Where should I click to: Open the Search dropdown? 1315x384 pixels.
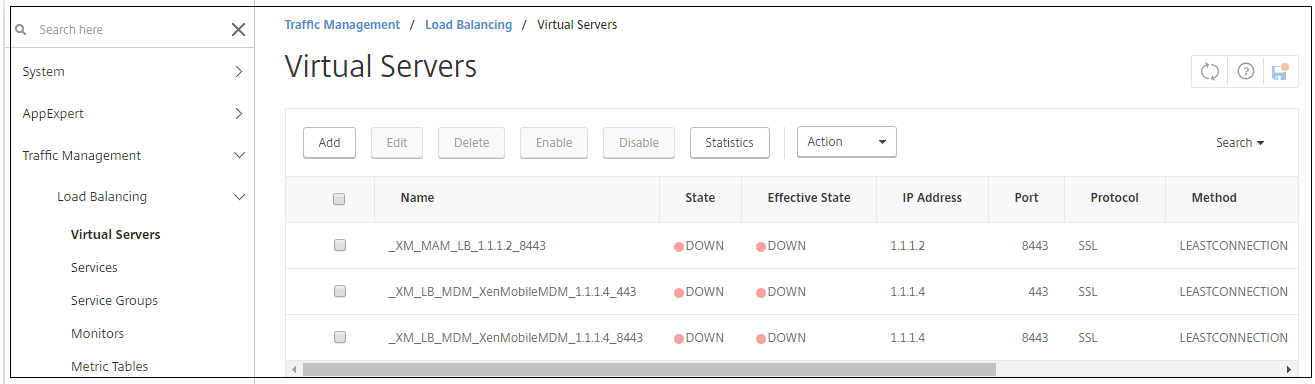click(x=1240, y=143)
